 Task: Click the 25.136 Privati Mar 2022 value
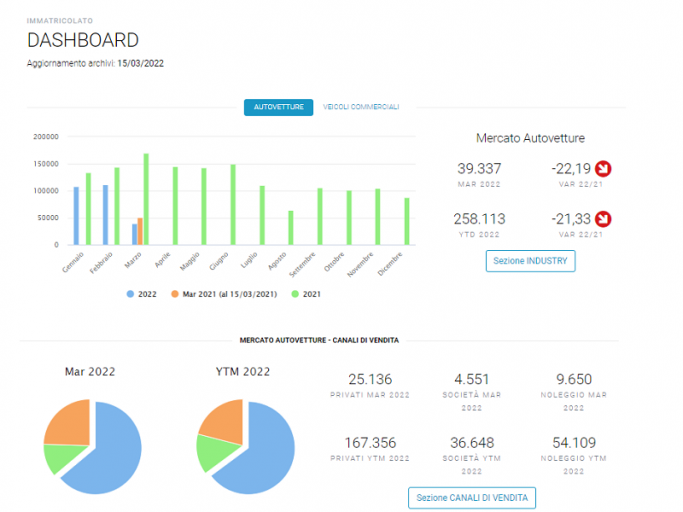[370, 380]
